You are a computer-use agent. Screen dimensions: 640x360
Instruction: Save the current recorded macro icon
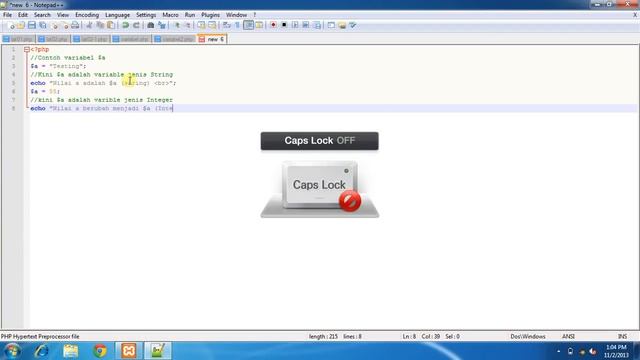click(x=317, y=25)
